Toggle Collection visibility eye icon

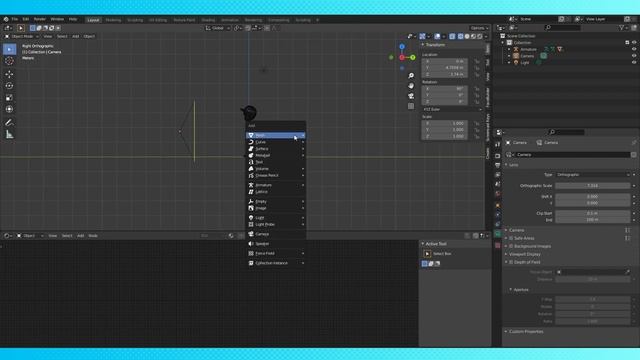pos(634,42)
